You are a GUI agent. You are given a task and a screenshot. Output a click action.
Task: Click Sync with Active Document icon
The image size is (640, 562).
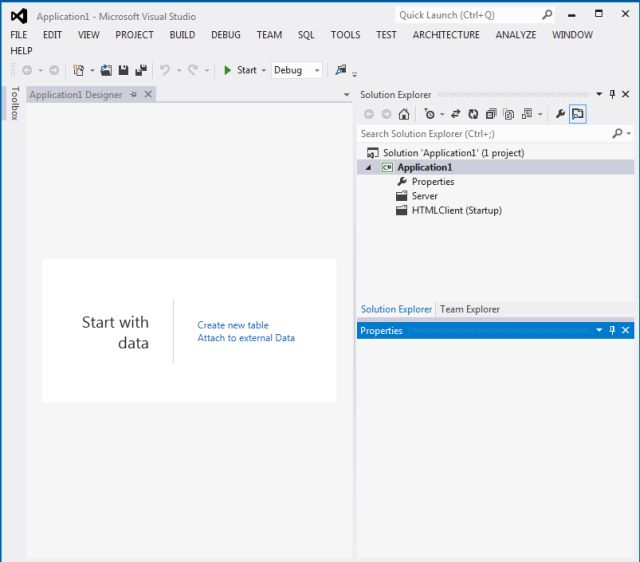tap(454, 114)
